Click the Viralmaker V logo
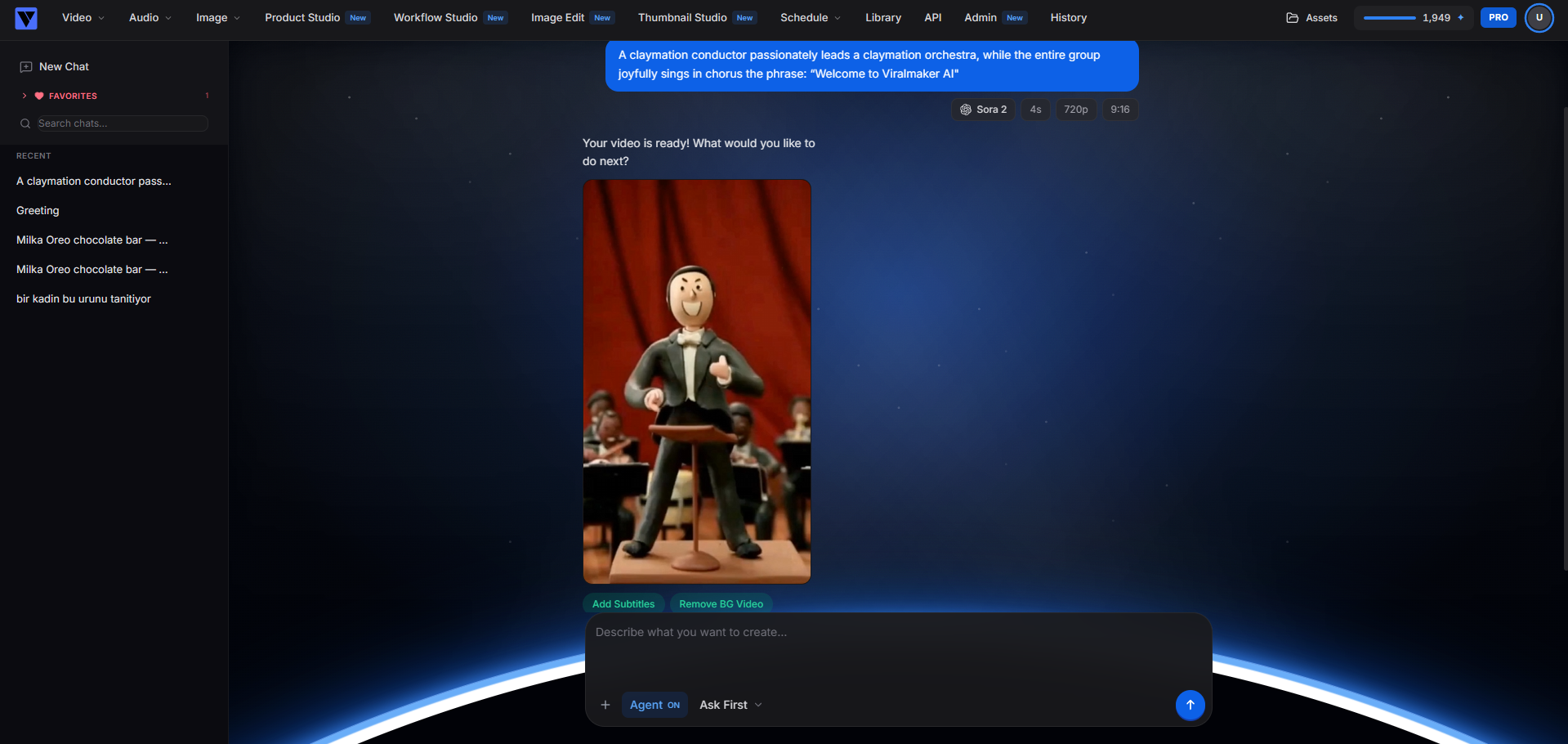Image resolution: width=1568 pixels, height=744 pixels. tap(26, 18)
